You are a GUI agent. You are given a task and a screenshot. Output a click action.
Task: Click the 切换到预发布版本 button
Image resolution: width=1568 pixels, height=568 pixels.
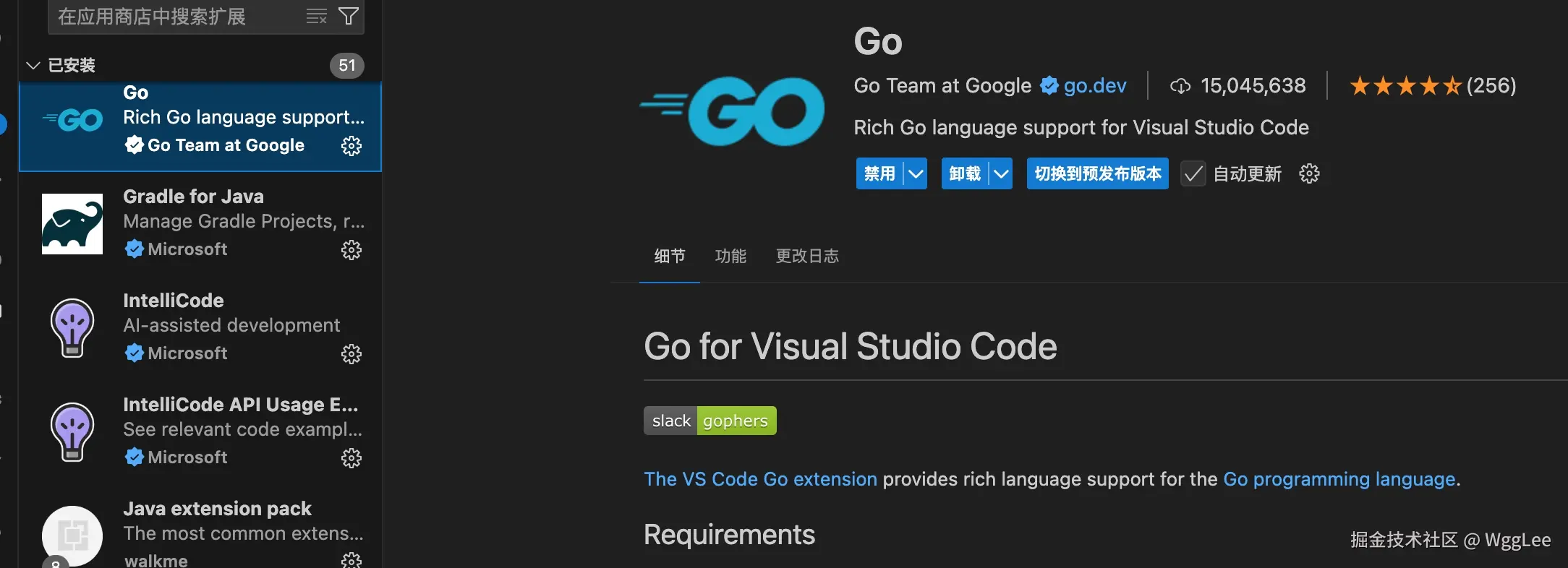[x=1097, y=173]
